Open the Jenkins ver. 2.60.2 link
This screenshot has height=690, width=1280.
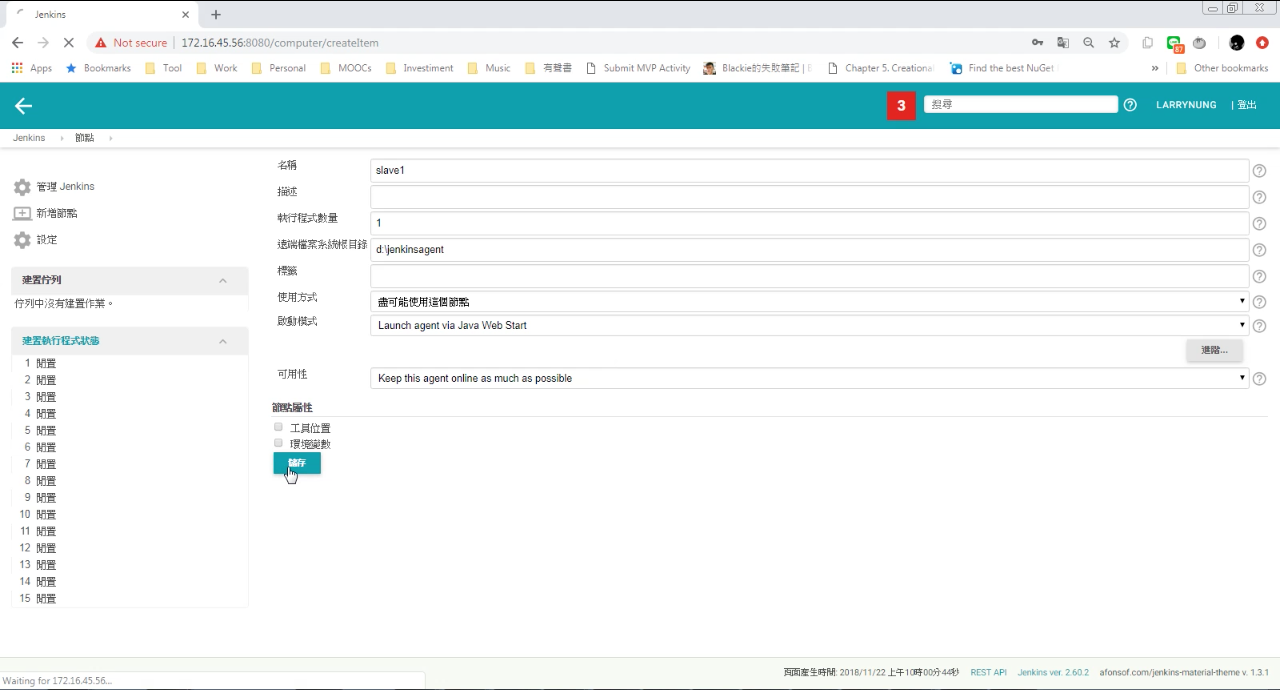1053,673
